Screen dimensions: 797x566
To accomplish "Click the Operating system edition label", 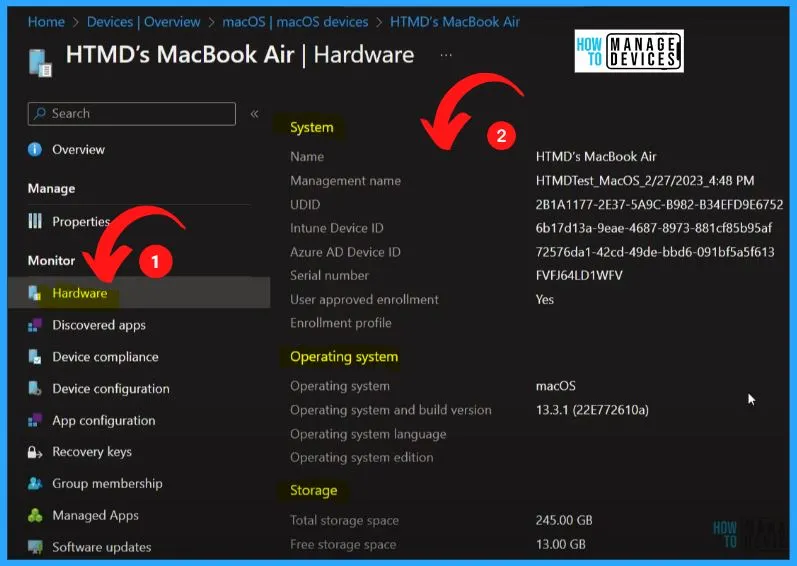I will pyautogui.click(x=362, y=457).
